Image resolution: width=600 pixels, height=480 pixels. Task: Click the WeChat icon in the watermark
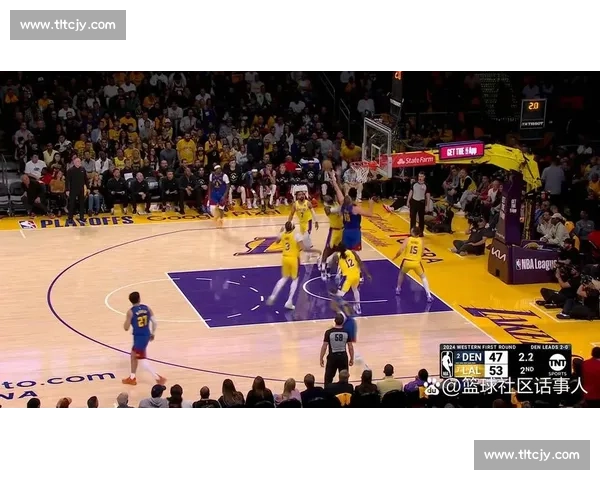(x=432, y=386)
